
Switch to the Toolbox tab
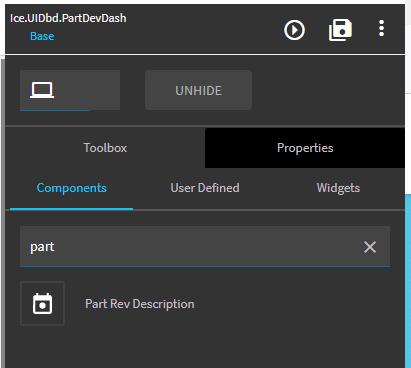[x=105, y=148]
